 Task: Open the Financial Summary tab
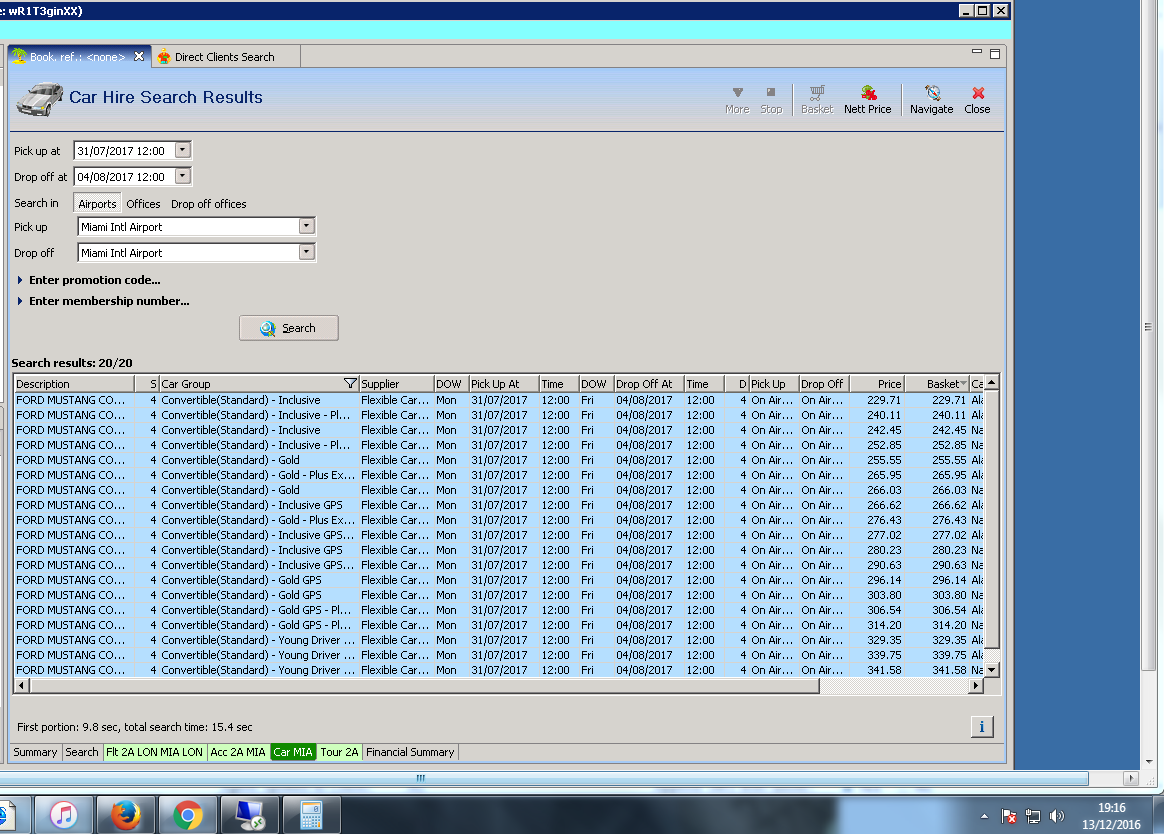tap(410, 752)
